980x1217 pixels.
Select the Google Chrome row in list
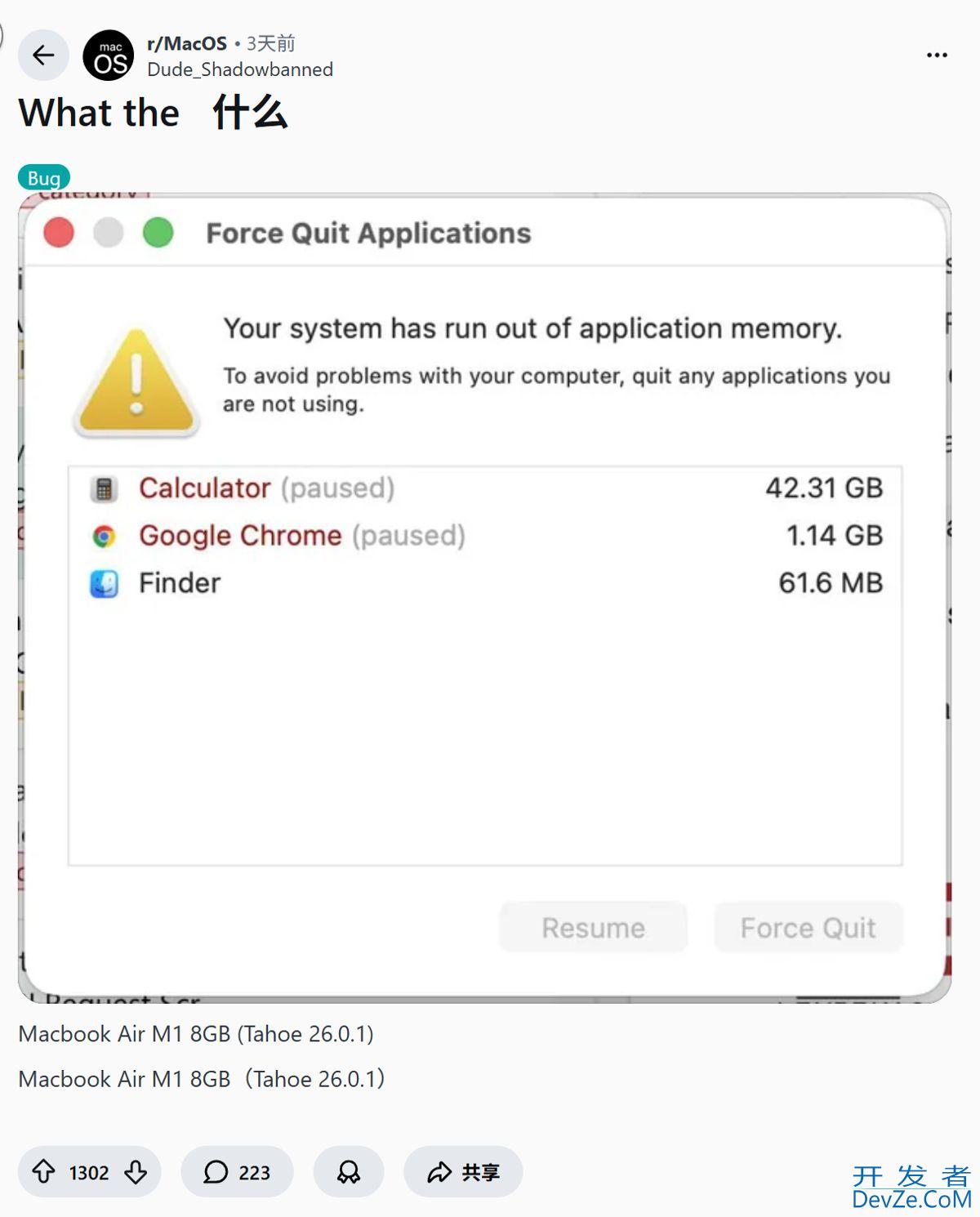coord(485,536)
